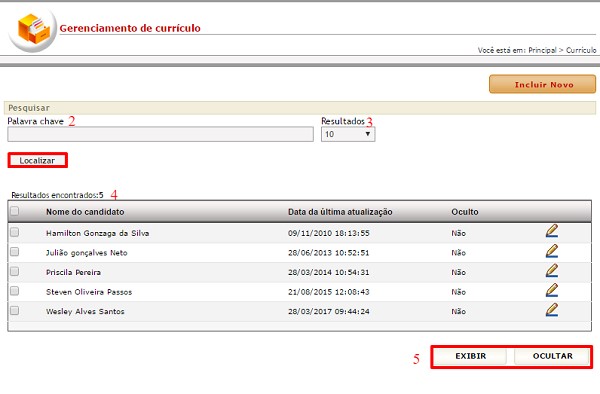The image size is (600, 394).
Task: Click the date 09/11/2010 18:13:55
Action: [x=329, y=233]
